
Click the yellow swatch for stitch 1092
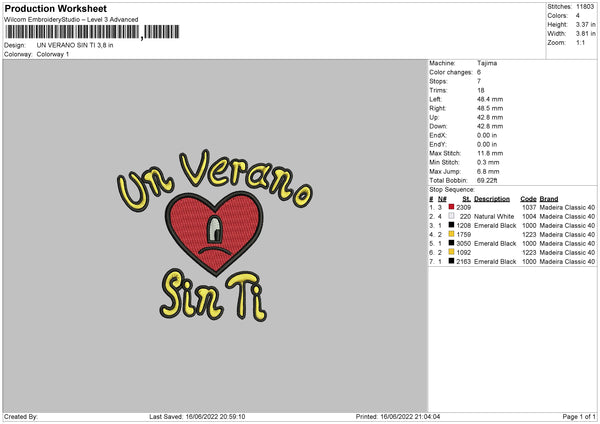coord(452,252)
